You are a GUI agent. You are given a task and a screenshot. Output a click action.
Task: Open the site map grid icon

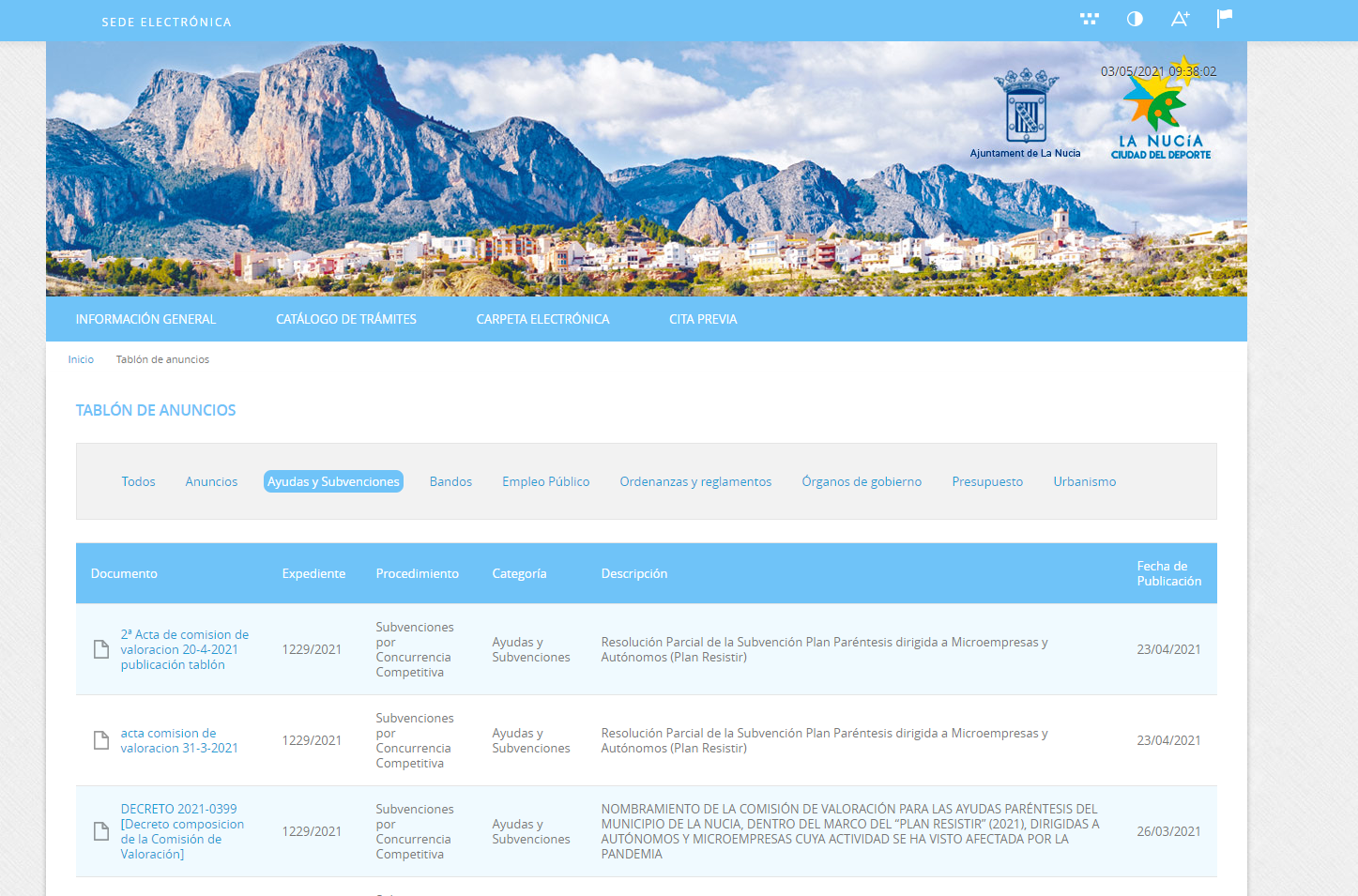[x=1089, y=19]
